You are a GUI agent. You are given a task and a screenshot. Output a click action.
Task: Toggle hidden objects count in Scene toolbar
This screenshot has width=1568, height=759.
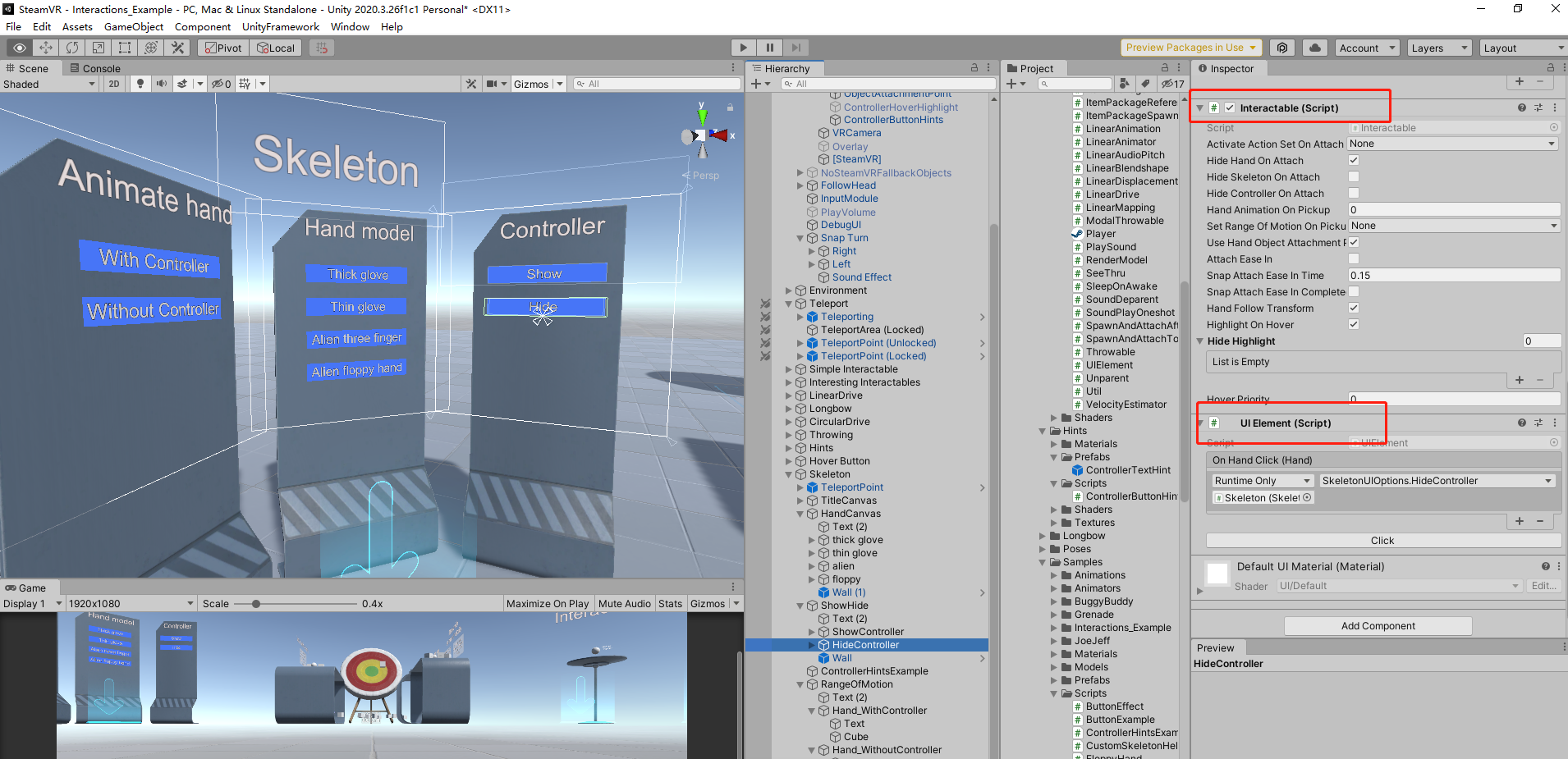[x=221, y=84]
